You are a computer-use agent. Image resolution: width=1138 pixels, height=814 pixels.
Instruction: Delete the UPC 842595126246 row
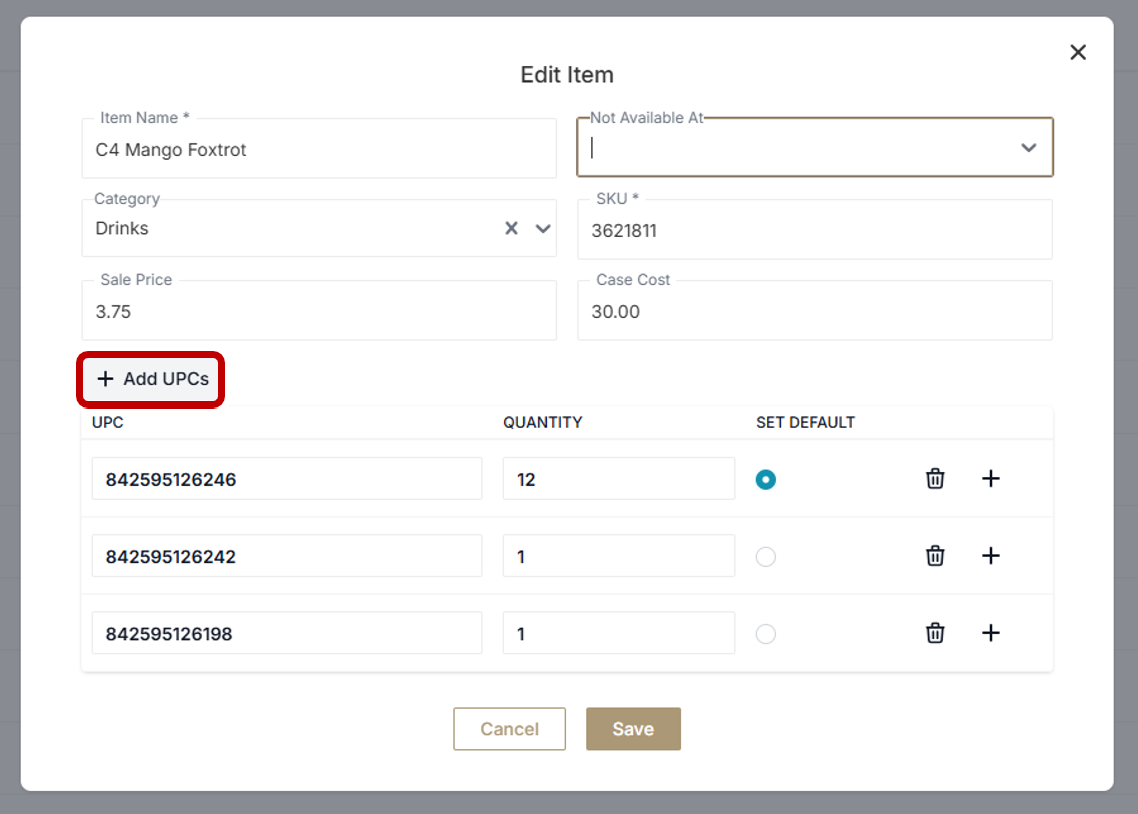(935, 479)
